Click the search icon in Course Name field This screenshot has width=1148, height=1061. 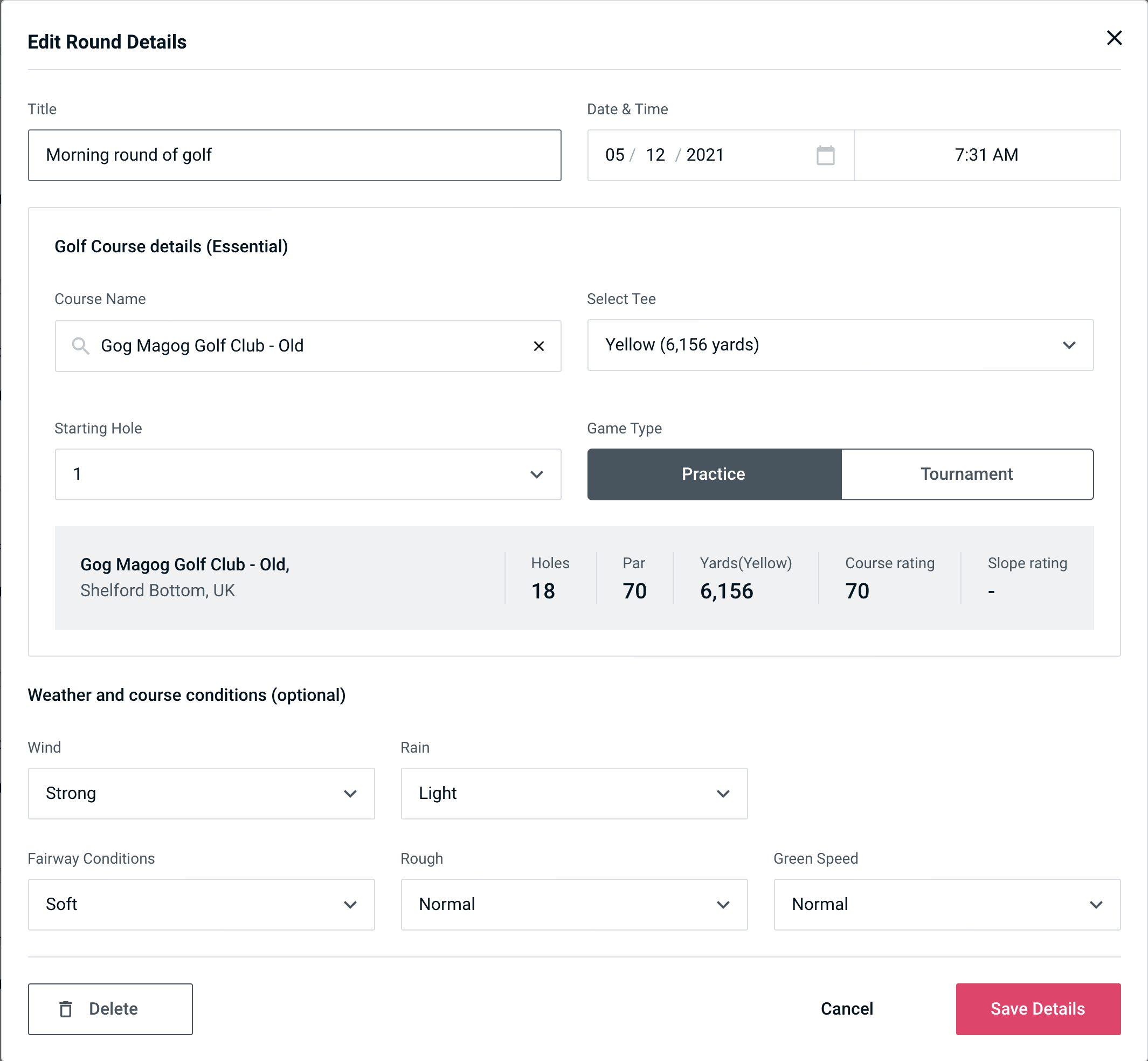pyautogui.click(x=80, y=345)
